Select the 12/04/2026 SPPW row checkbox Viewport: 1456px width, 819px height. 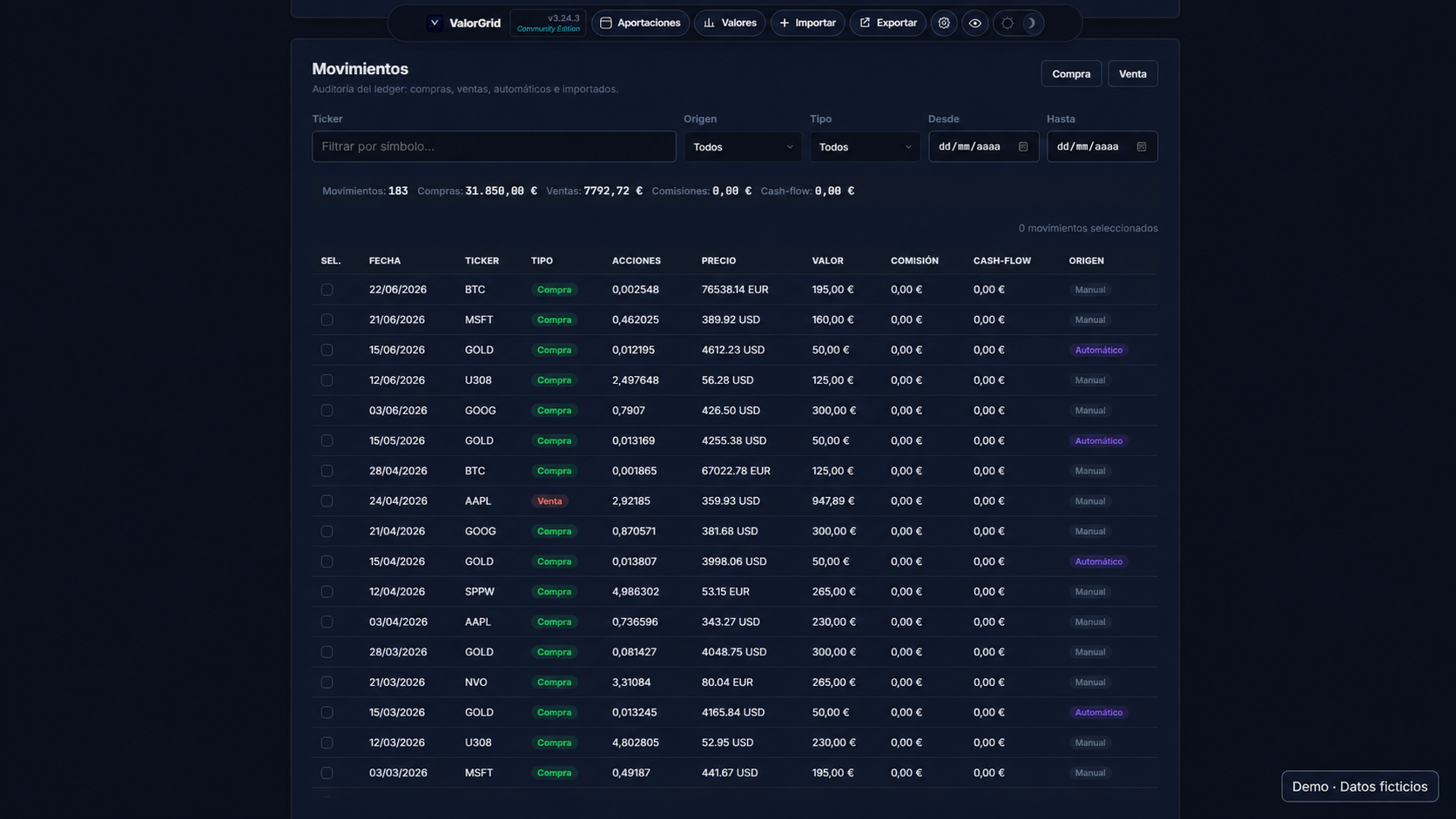click(327, 591)
